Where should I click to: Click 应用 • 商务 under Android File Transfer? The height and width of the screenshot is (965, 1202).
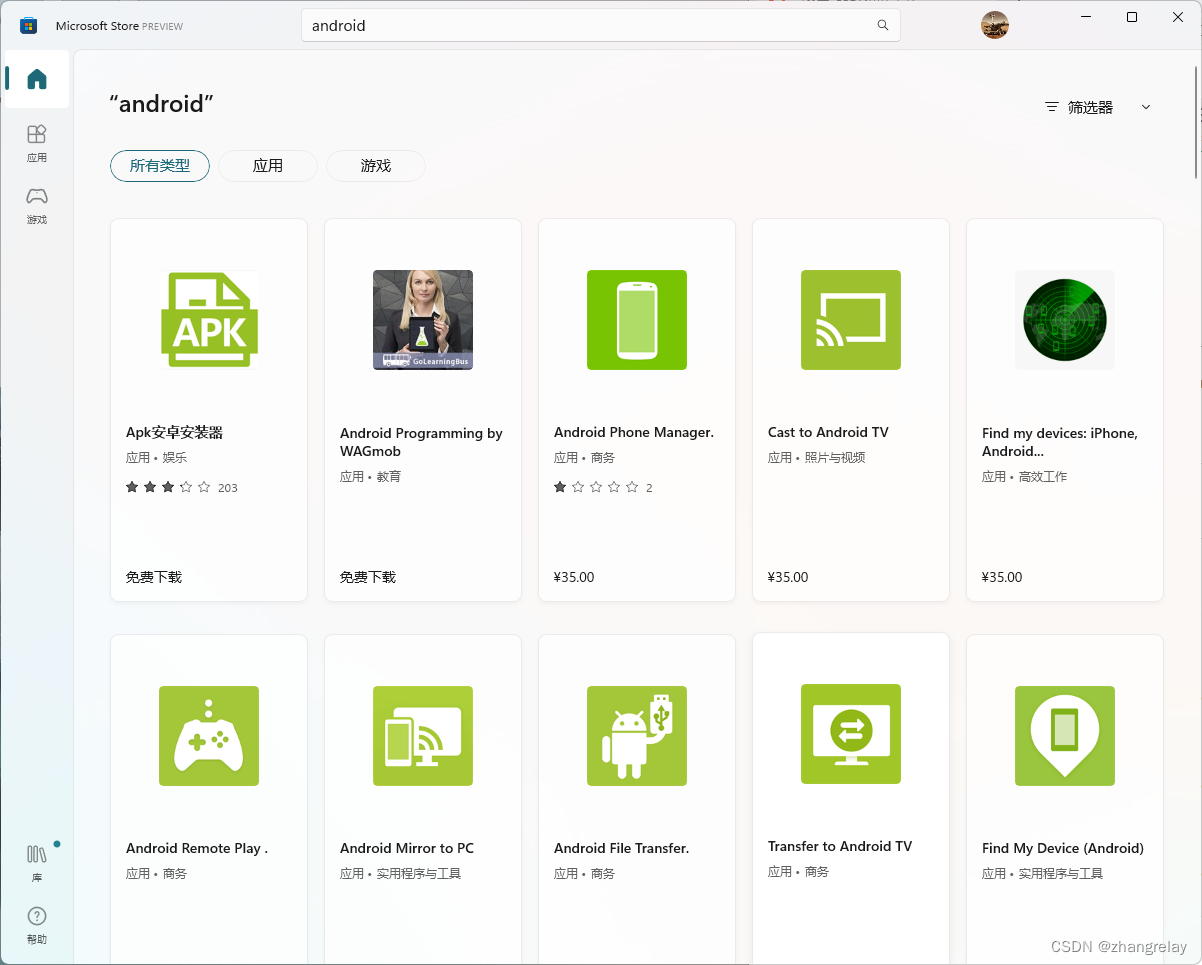pos(584,874)
